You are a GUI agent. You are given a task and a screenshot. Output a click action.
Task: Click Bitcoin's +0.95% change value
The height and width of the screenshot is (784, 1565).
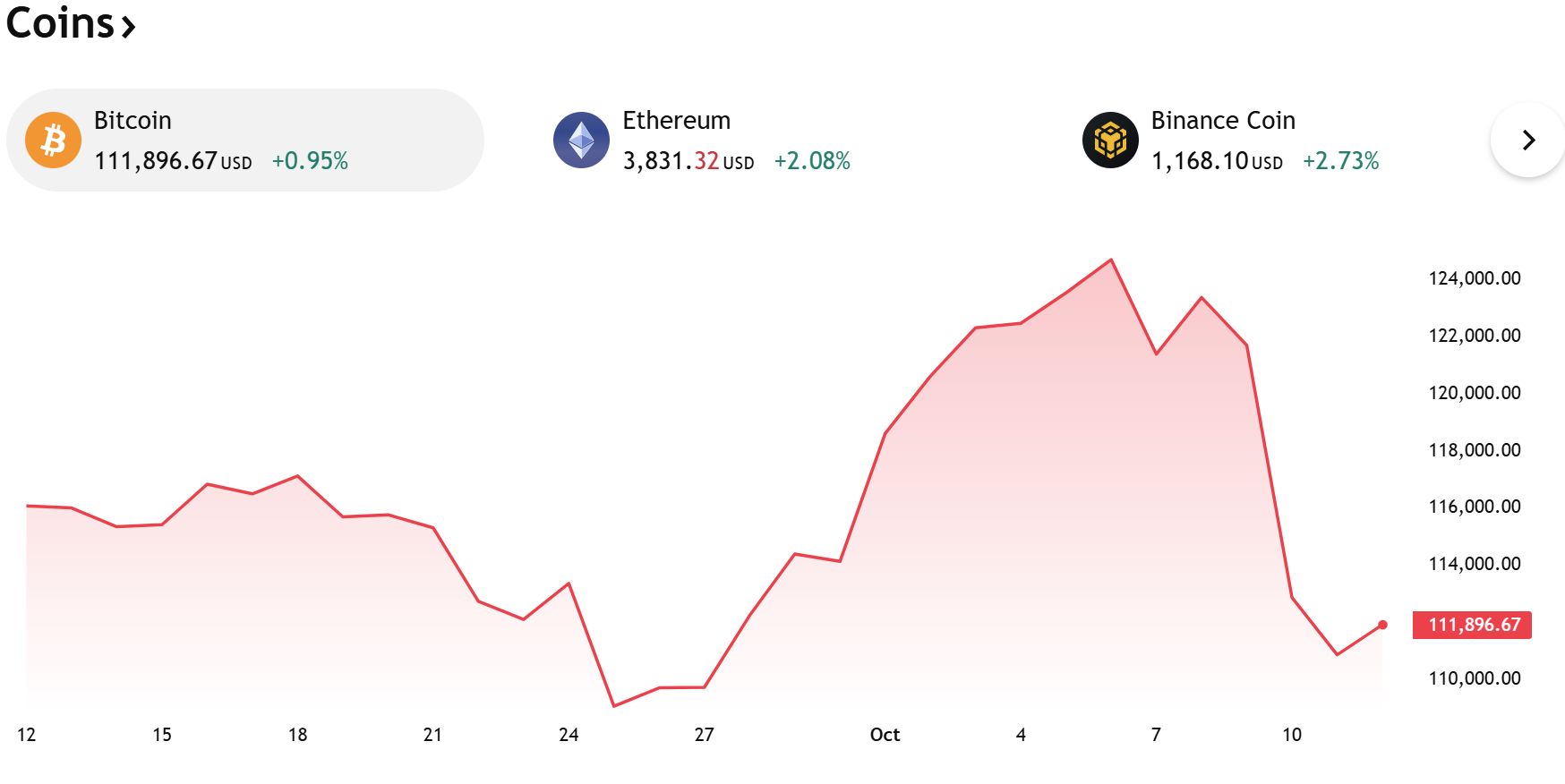(x=310, y=161)
